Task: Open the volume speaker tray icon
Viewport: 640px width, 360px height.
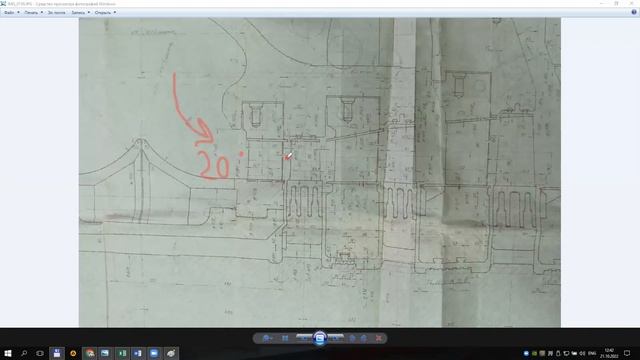Action: pyautogui.click(x=582, y=353)
